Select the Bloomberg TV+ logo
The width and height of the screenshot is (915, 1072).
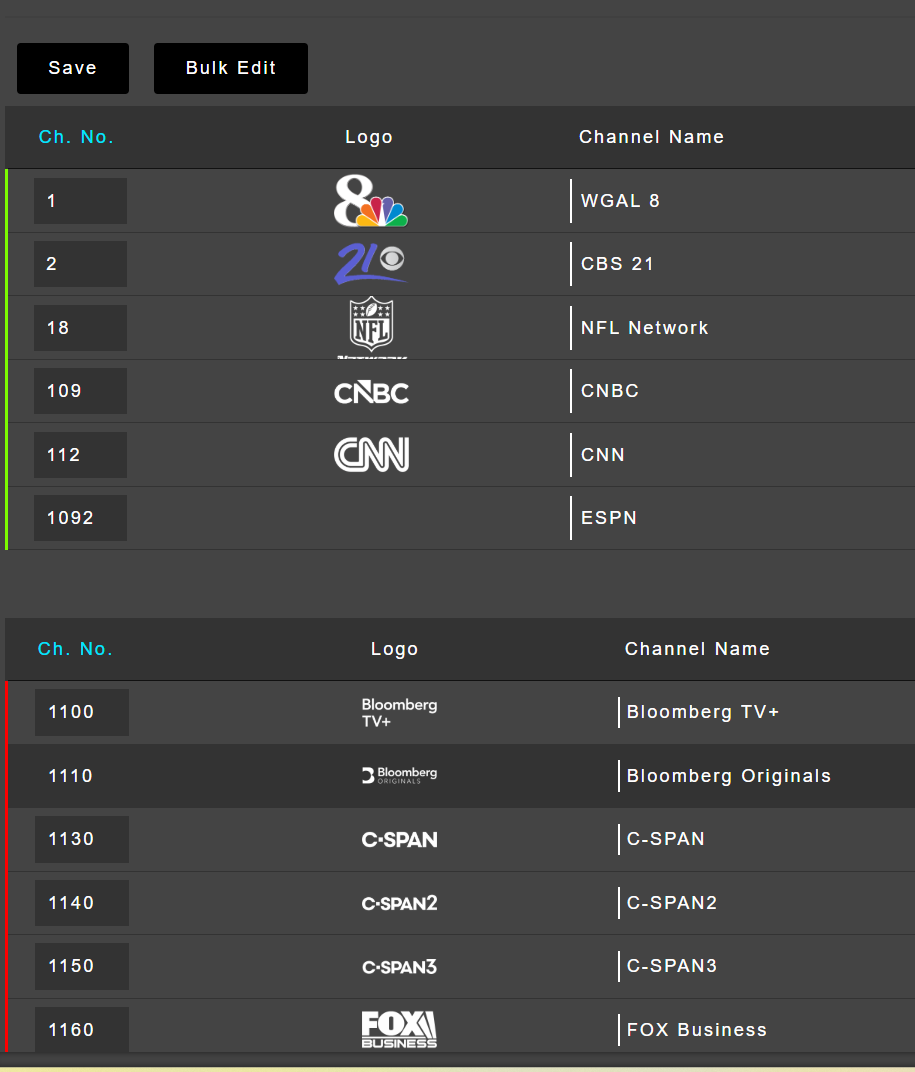(399, 713)
